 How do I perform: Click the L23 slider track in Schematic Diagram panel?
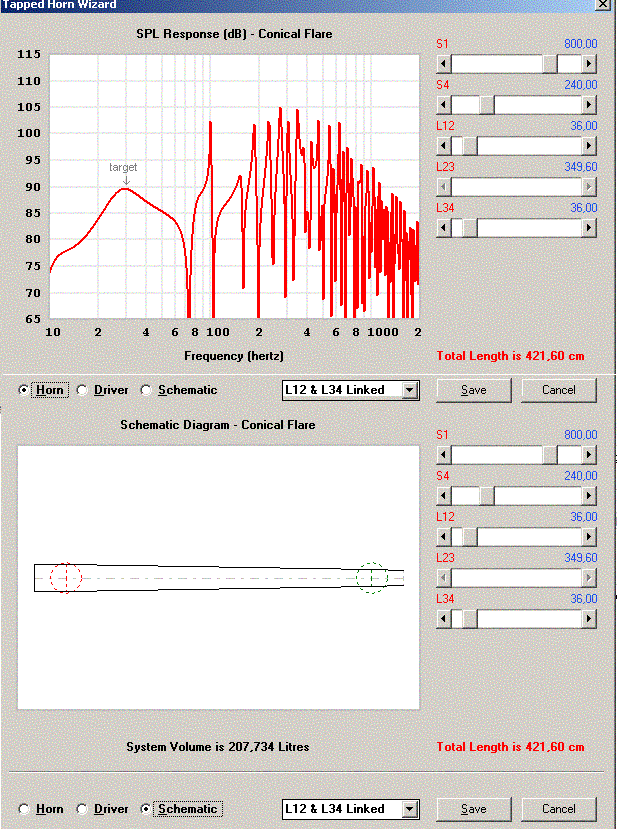(516, 578)
